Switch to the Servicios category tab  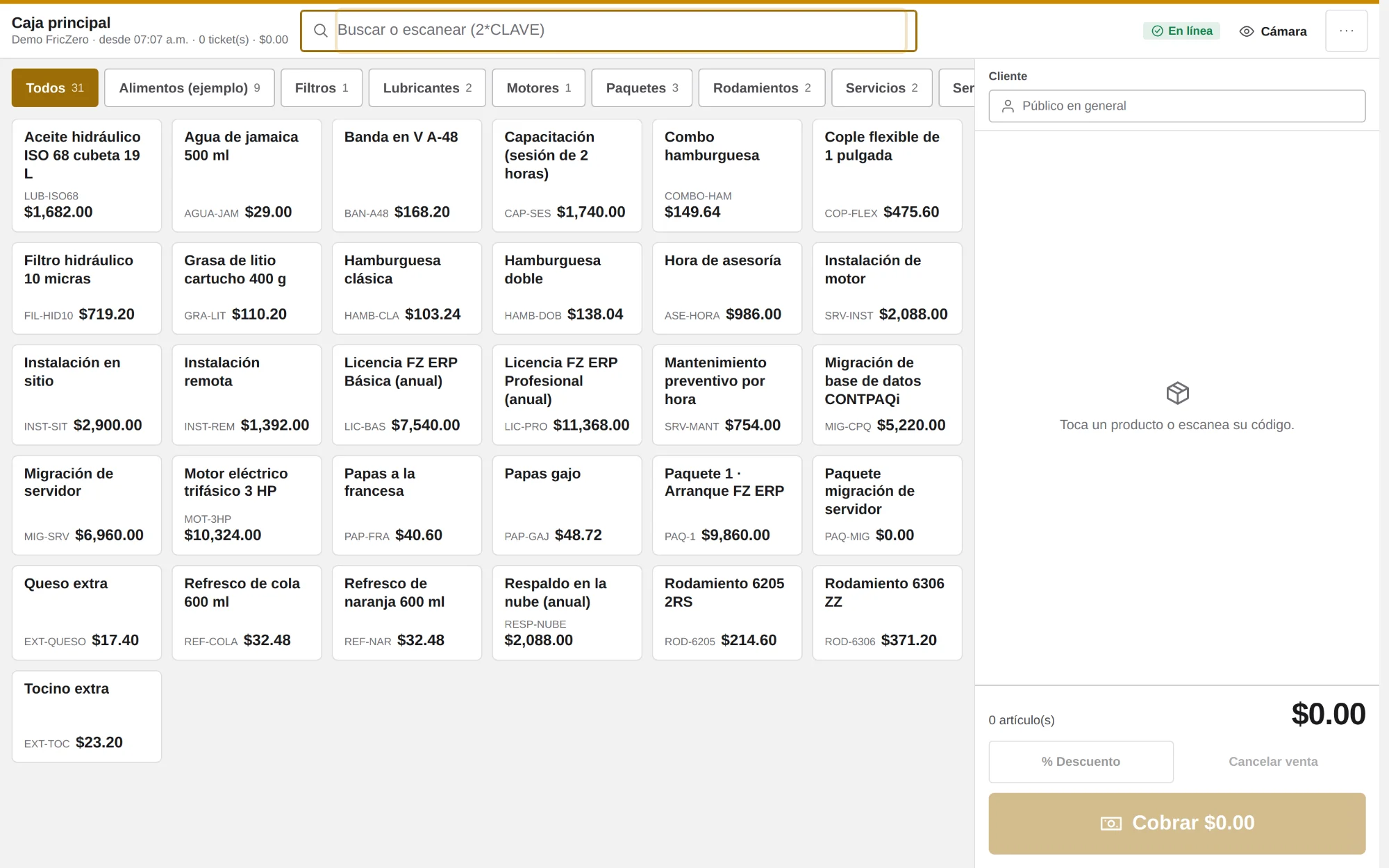[881, 87]
